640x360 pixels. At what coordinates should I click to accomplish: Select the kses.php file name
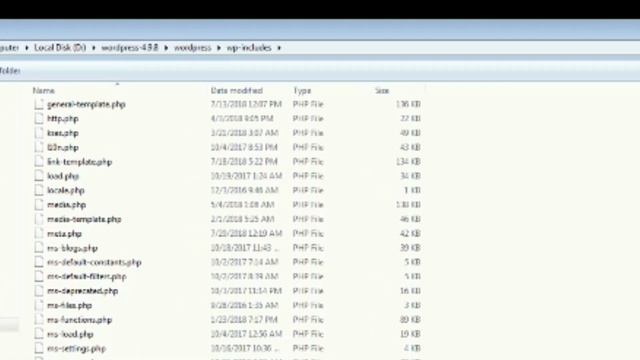(63, 133)
